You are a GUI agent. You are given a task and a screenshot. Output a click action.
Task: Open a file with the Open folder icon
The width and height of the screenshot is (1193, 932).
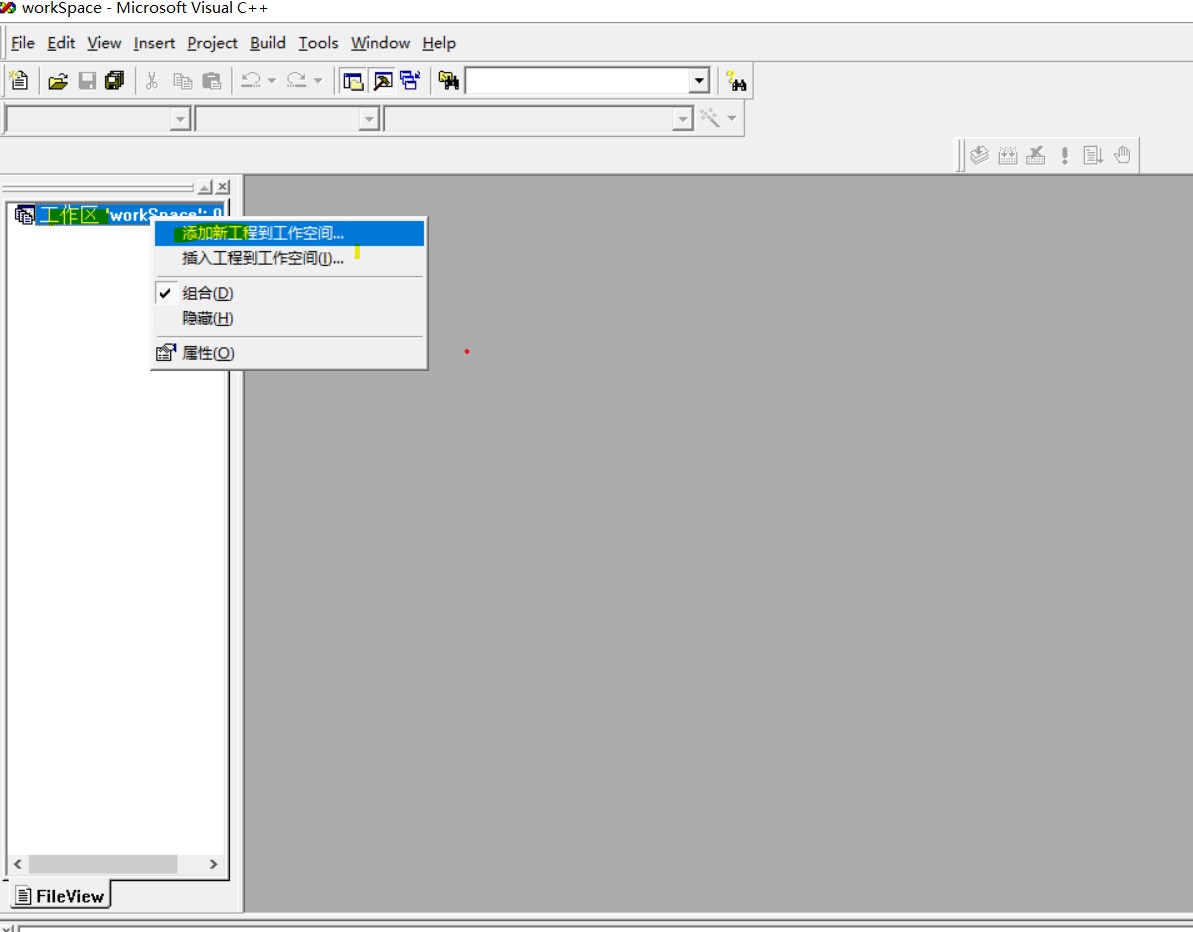click(x=58, y=81)
